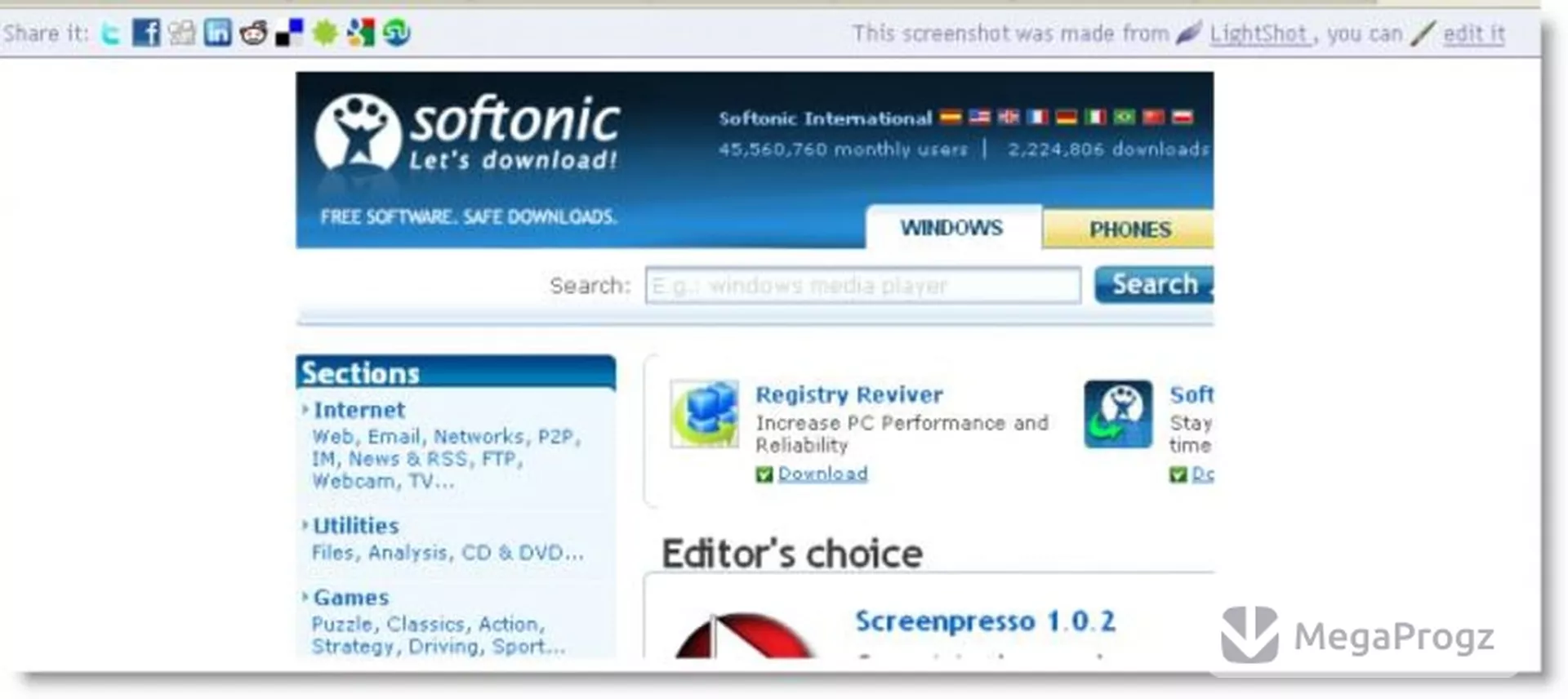
Task: Share via the StumbleUpon icon
Action: (x=397, y=33)
